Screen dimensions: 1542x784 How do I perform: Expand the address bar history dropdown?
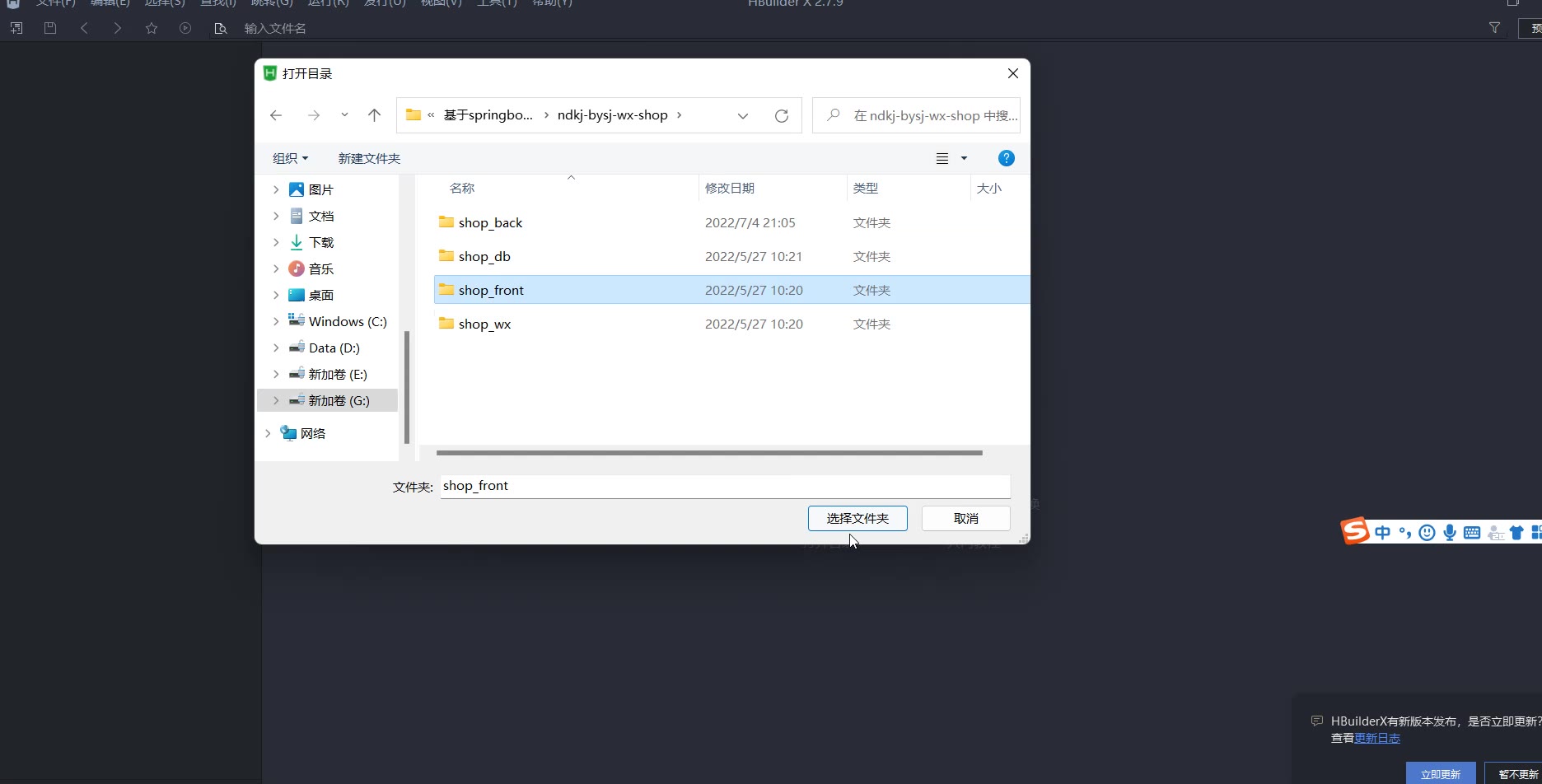743,116
